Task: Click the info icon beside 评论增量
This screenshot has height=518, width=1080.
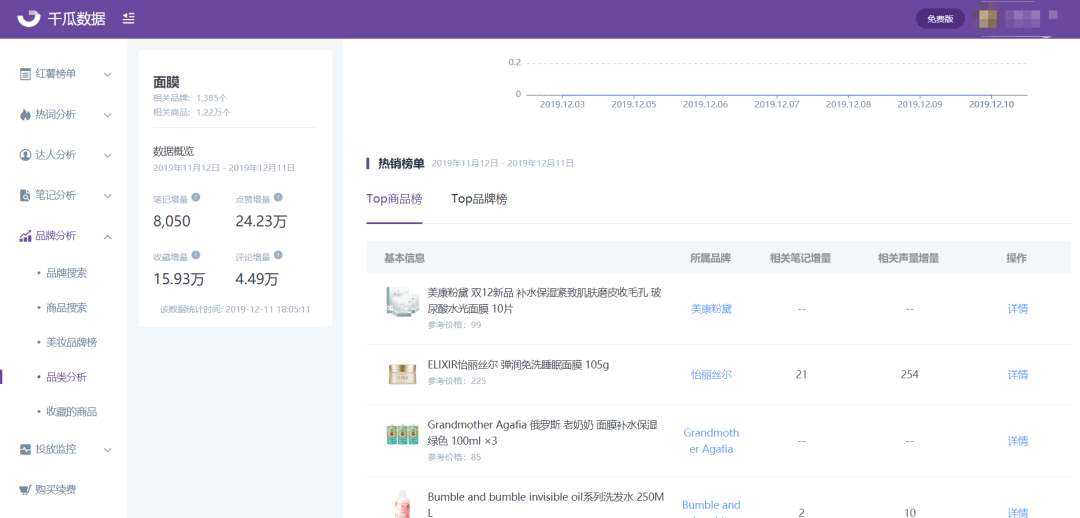Action: (x=278, y=255)
